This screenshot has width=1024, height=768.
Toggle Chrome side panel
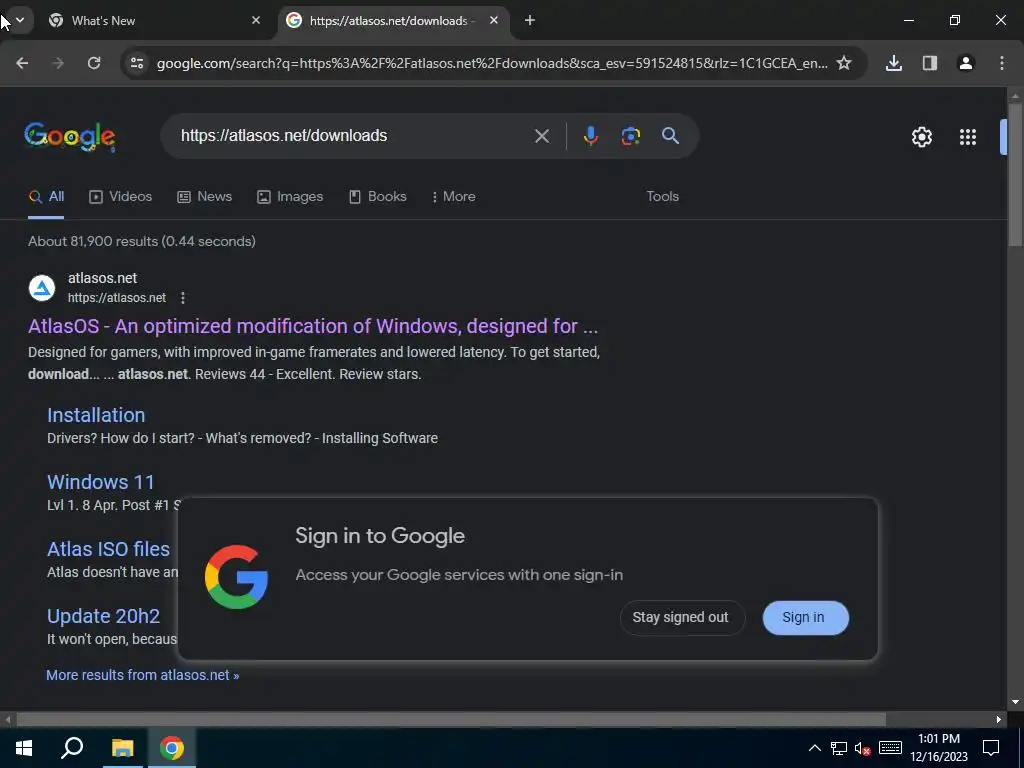(x=930, y=63)
